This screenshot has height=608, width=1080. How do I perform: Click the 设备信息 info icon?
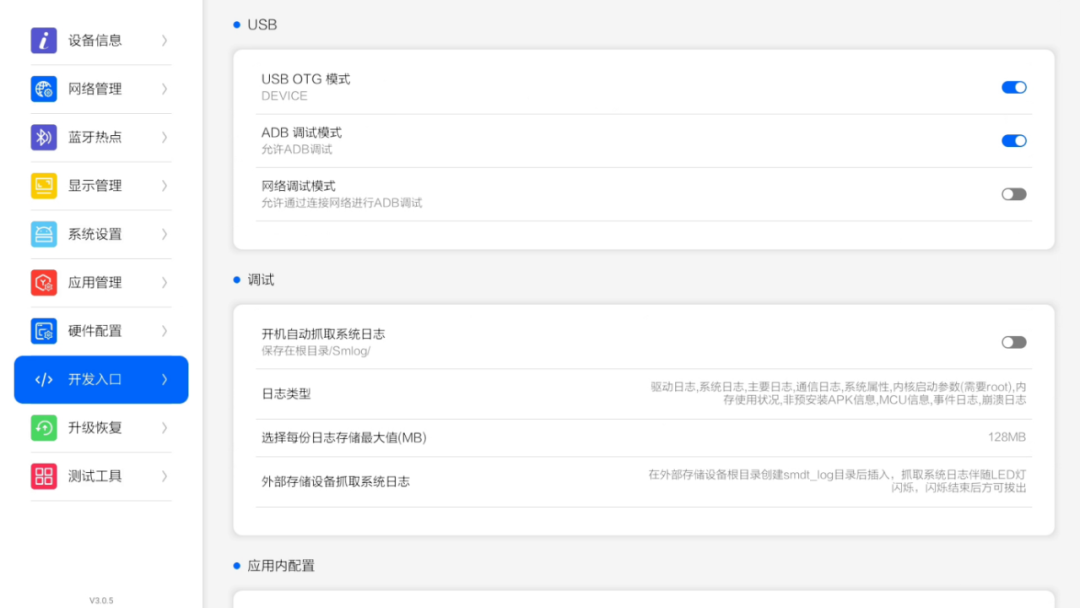coord(43,41)
